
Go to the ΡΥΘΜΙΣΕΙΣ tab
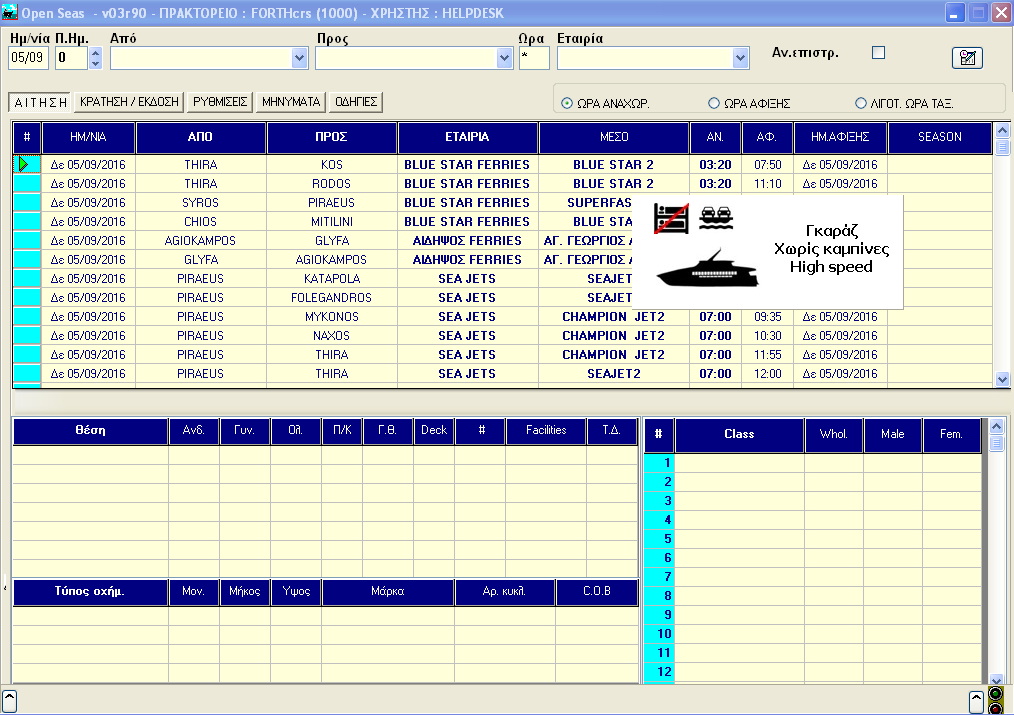(x=220, y=102)
